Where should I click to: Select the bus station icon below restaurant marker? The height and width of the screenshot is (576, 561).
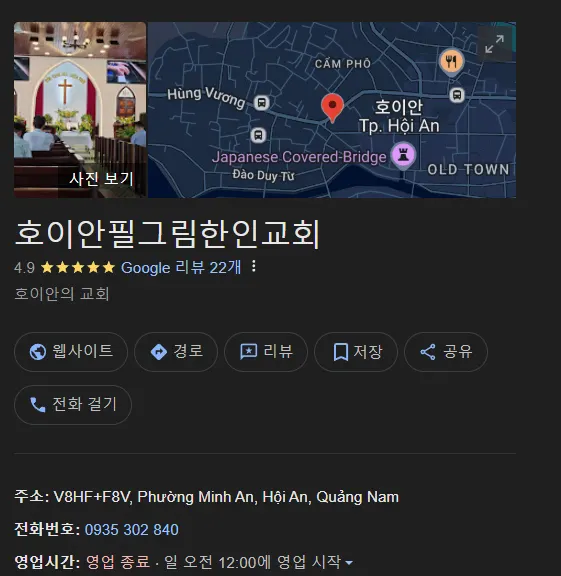[x=457, y=95]
